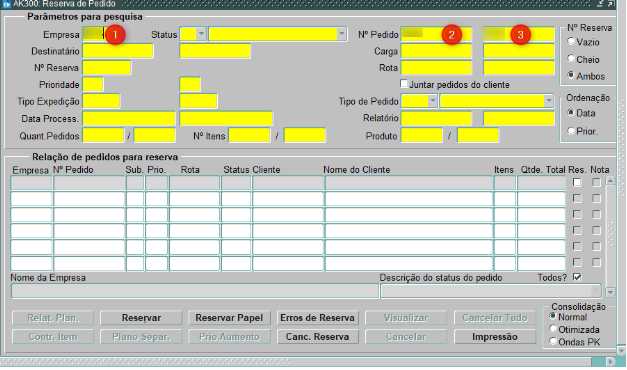Check the Res. checkbox in first row
627x370 pixels.
coord(577,182)
